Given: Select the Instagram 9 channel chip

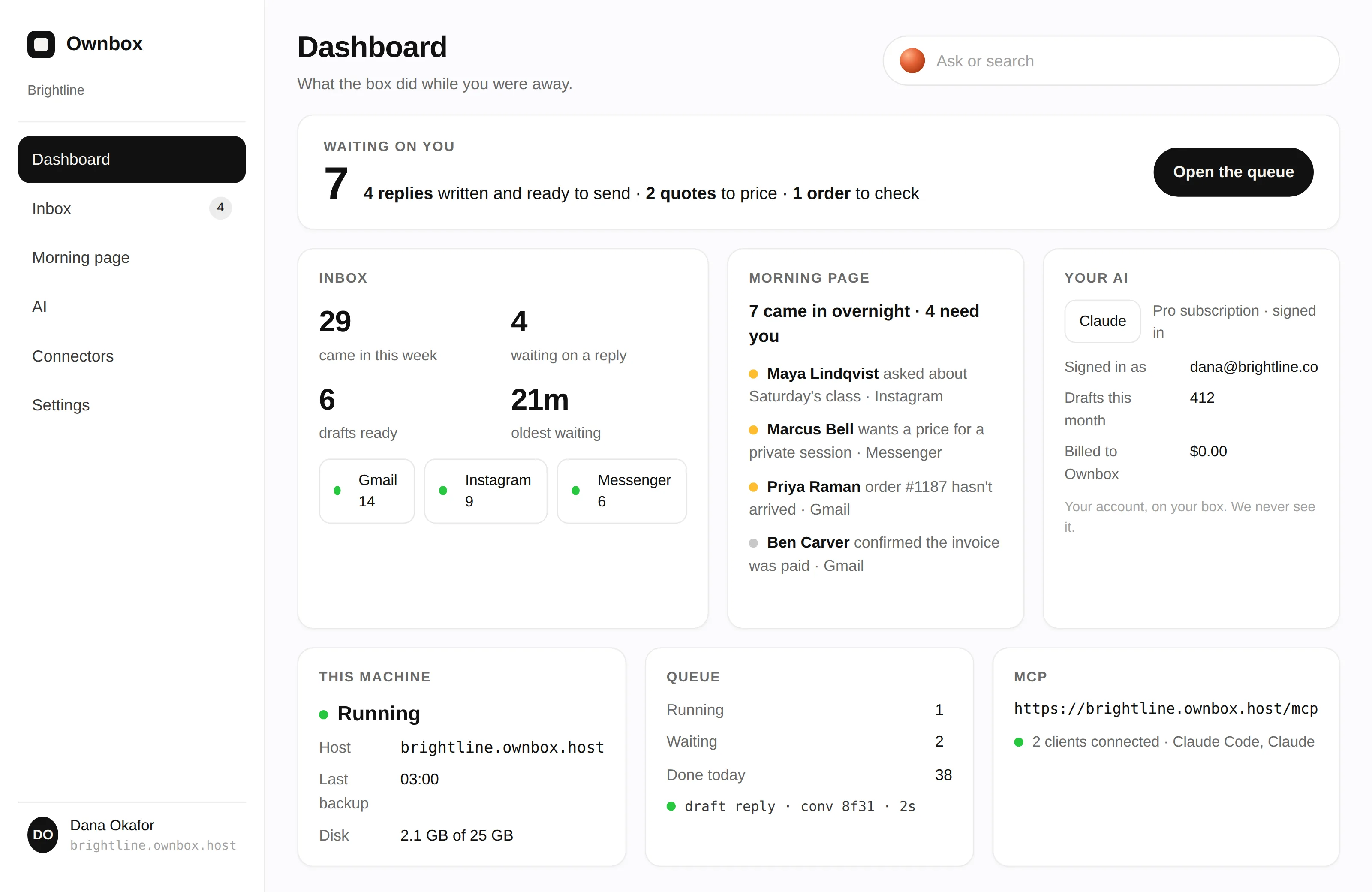Looking at the screenshot, I should tap(485, 491).
